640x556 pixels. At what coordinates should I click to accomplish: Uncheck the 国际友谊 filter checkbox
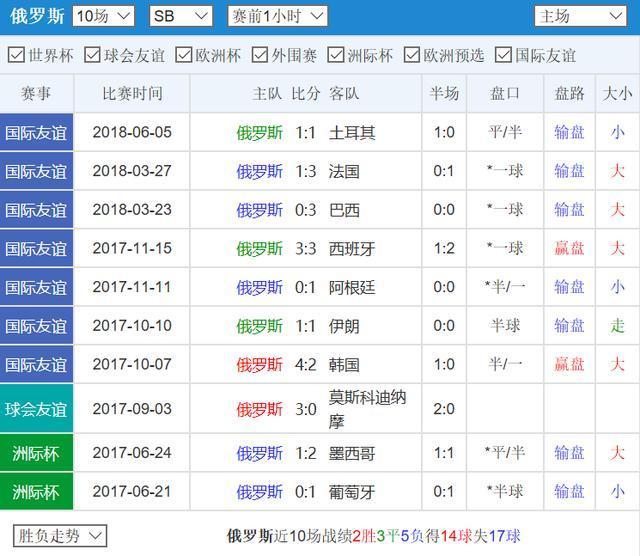tap(503, 55)
